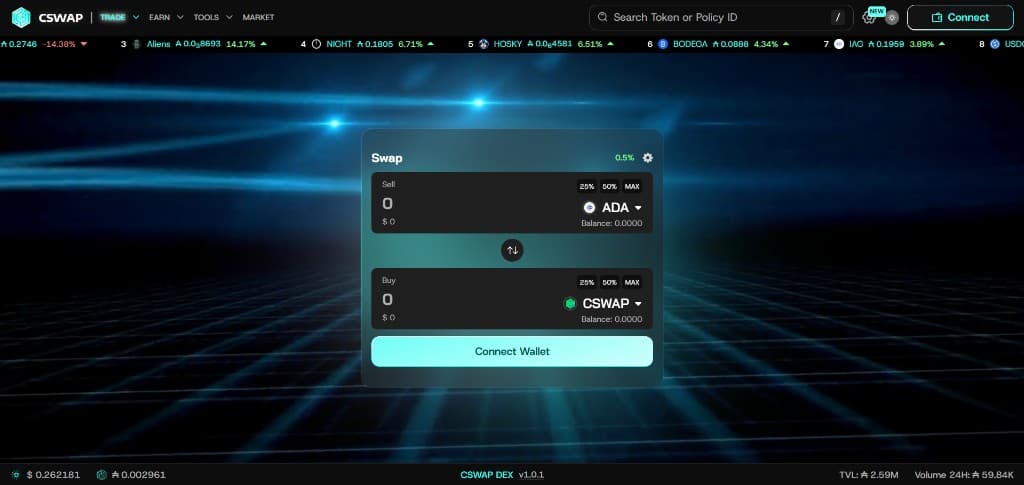The width and height of the screenshot is (1024, 485).
Task: Click the Aliens token icon in ticker
Action: coord(136,44)
